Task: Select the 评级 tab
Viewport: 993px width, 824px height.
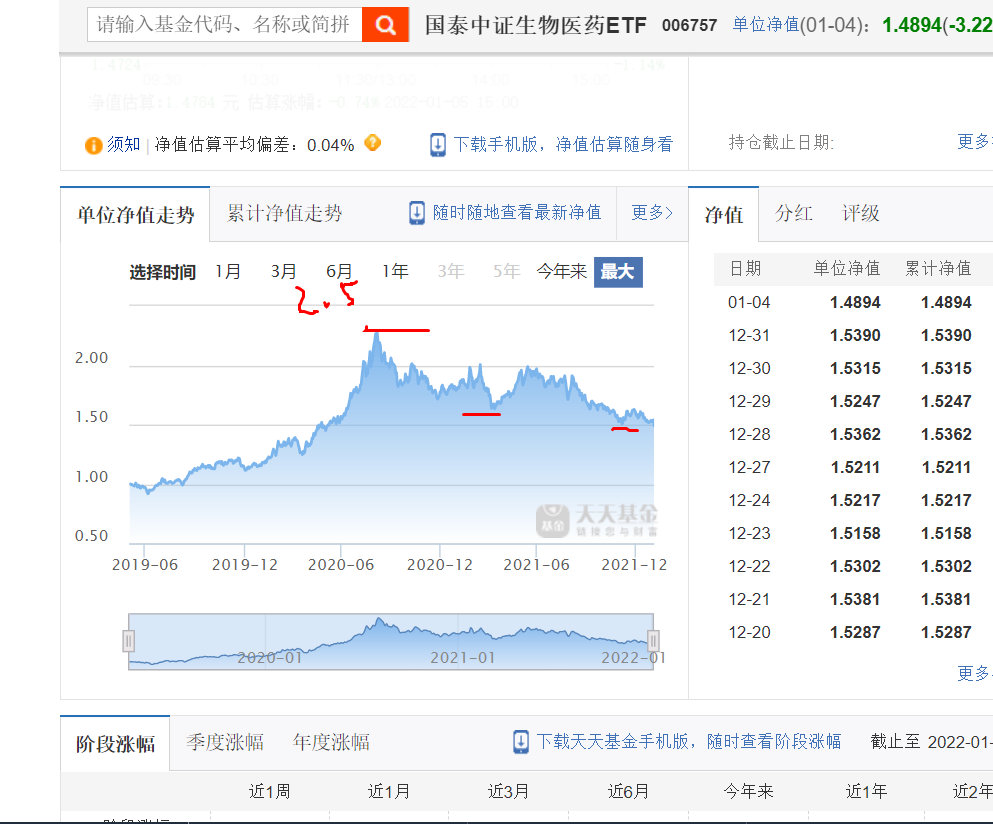Action: [861, 213]
